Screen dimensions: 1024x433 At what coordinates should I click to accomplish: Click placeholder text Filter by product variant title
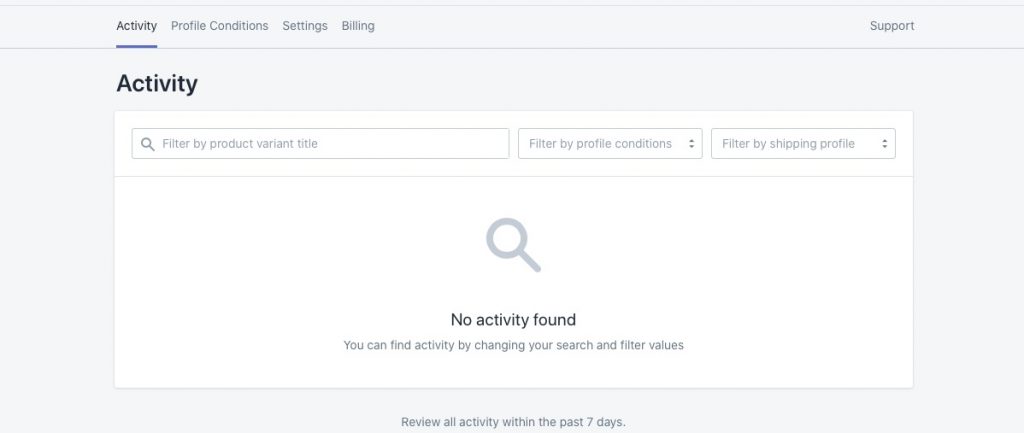[240, 144]
